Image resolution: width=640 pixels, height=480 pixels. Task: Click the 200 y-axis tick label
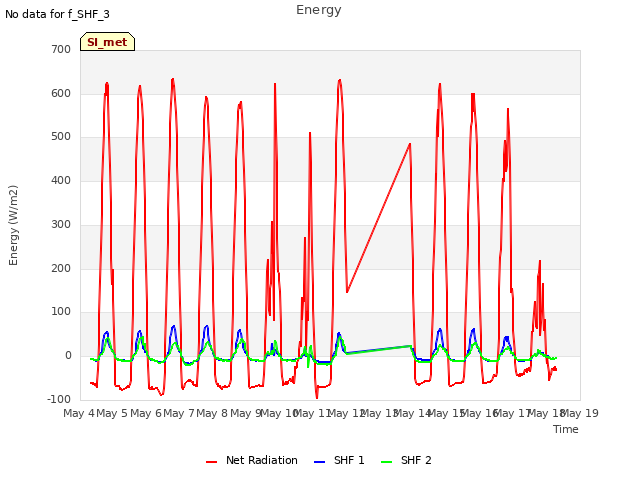61,269
